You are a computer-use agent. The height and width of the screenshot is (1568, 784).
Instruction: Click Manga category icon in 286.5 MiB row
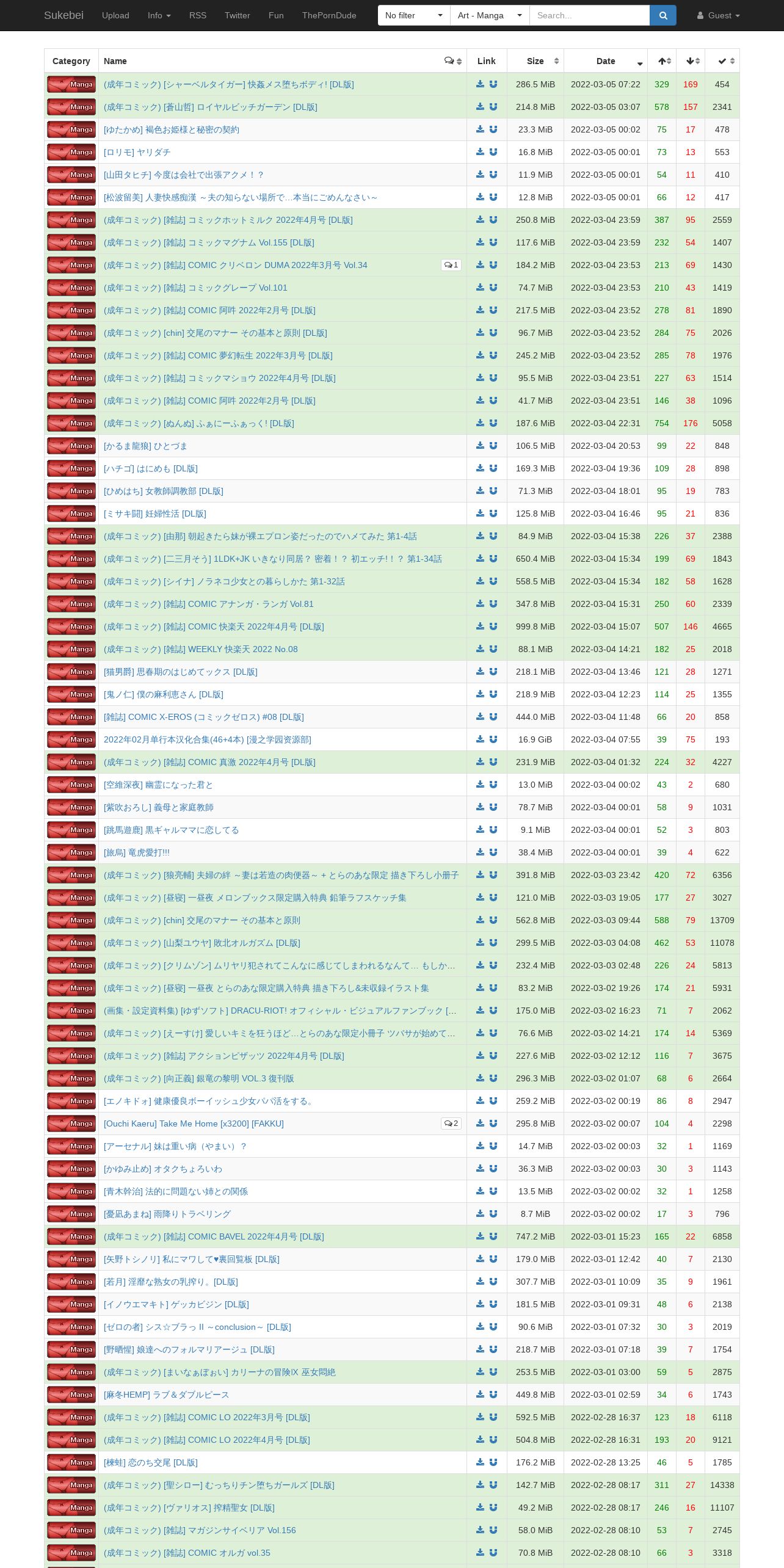click(71, 84)
